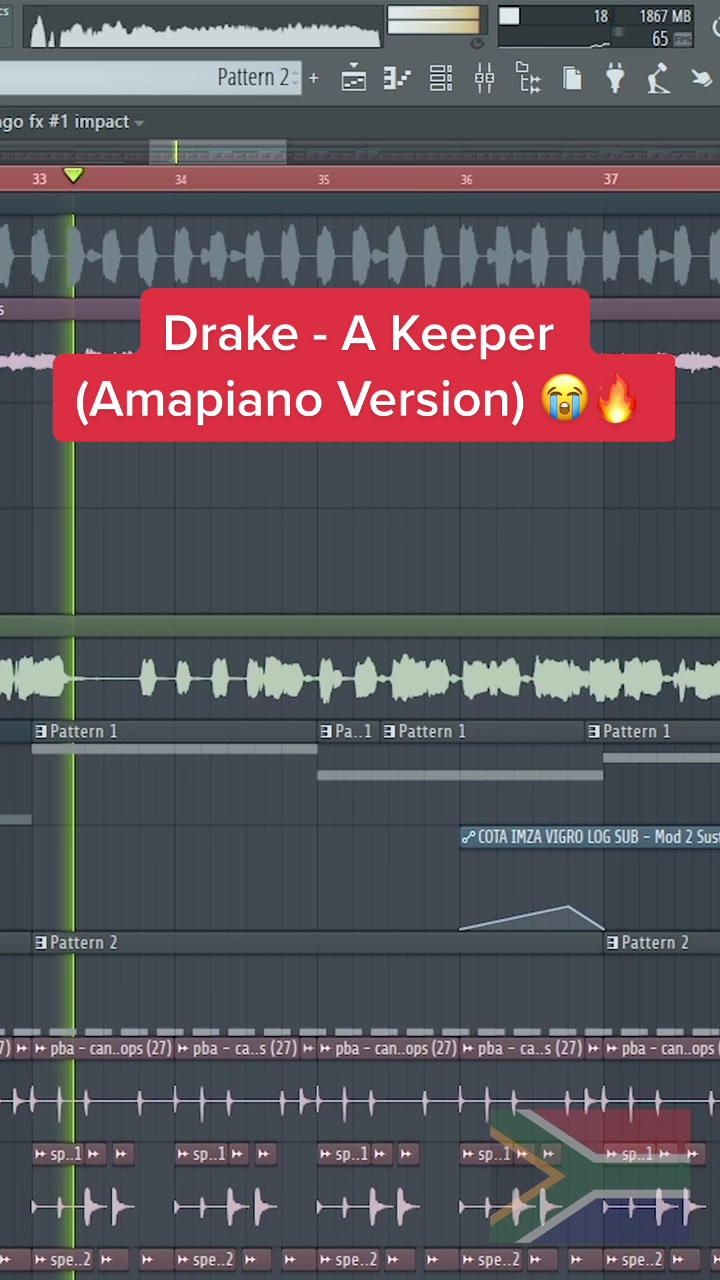The height and width of the screenshot is (1280, 720).
Task: Click the output waveform oscilloscope display
Action: [x=205, y=27]
